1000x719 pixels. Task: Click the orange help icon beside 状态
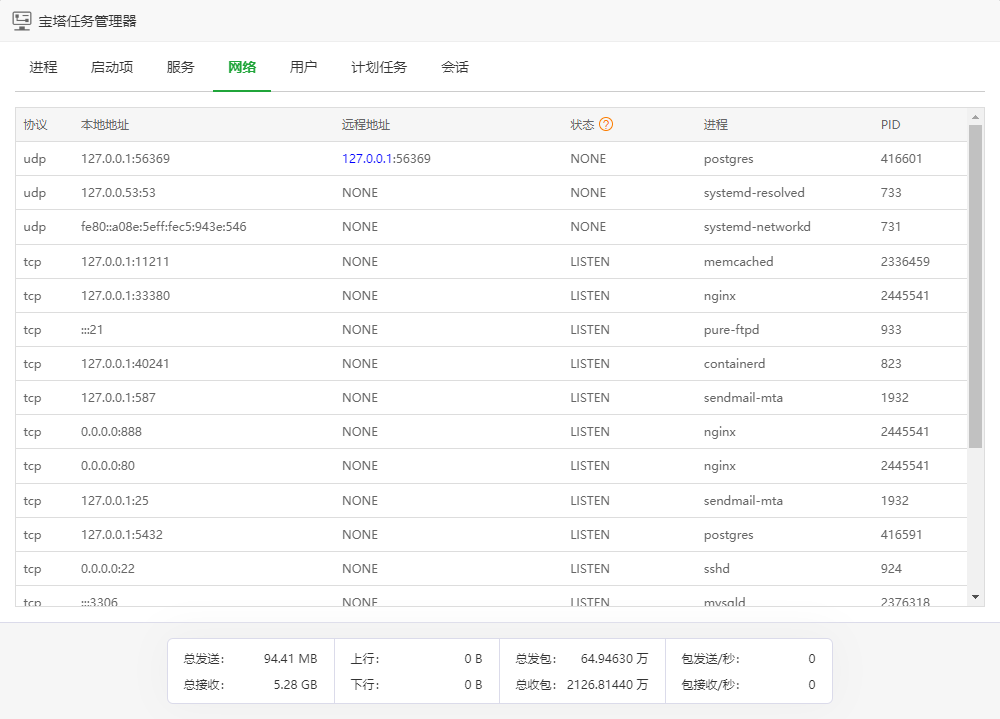point(606,124)
